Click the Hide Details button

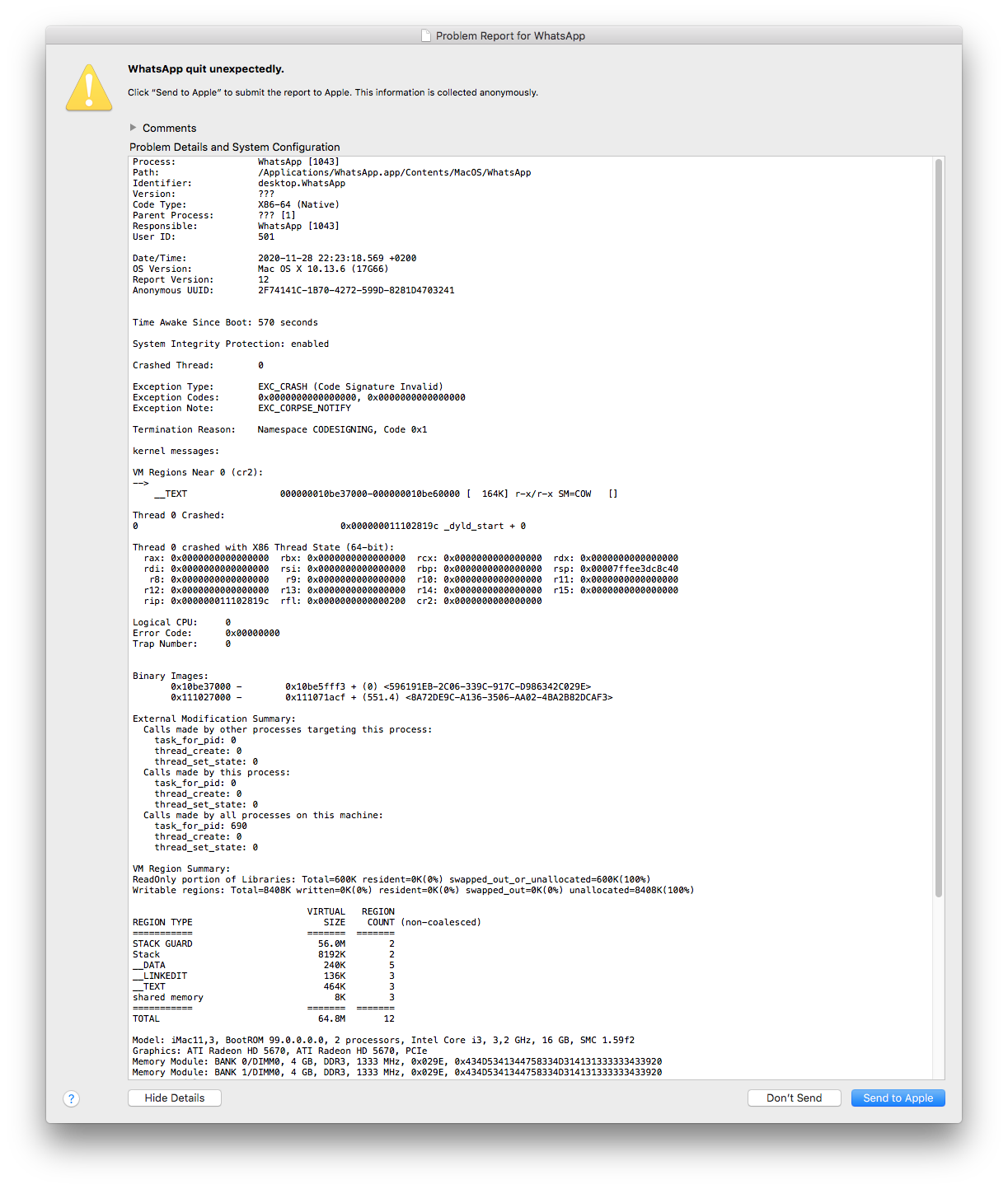tap(175, 1098)
